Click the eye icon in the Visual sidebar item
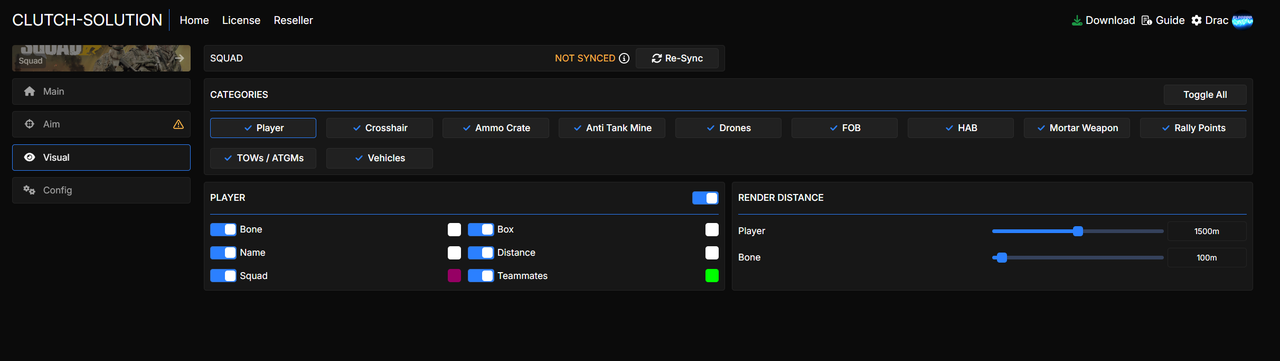 [29, 157]
